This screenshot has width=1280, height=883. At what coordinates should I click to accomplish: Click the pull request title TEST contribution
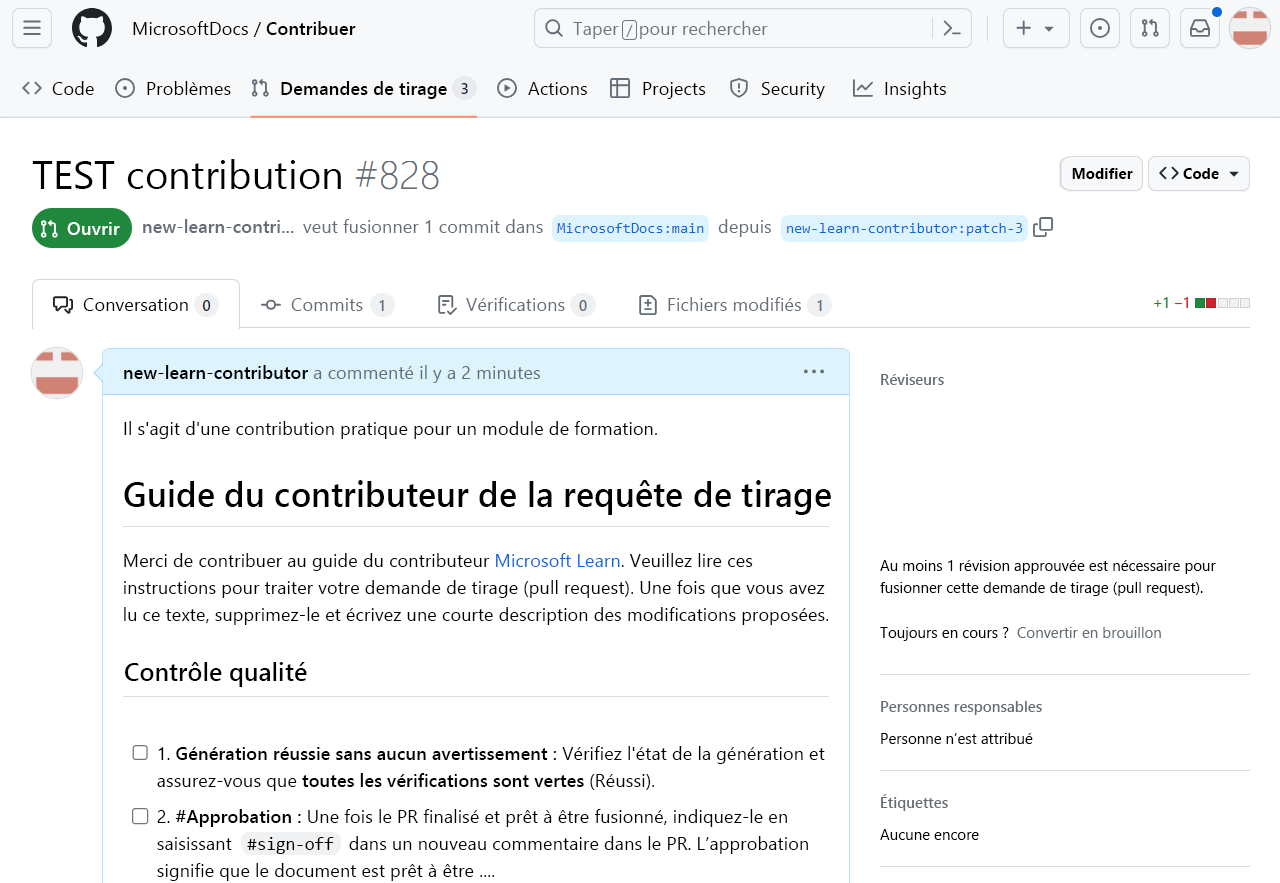(x=188, y=175)
